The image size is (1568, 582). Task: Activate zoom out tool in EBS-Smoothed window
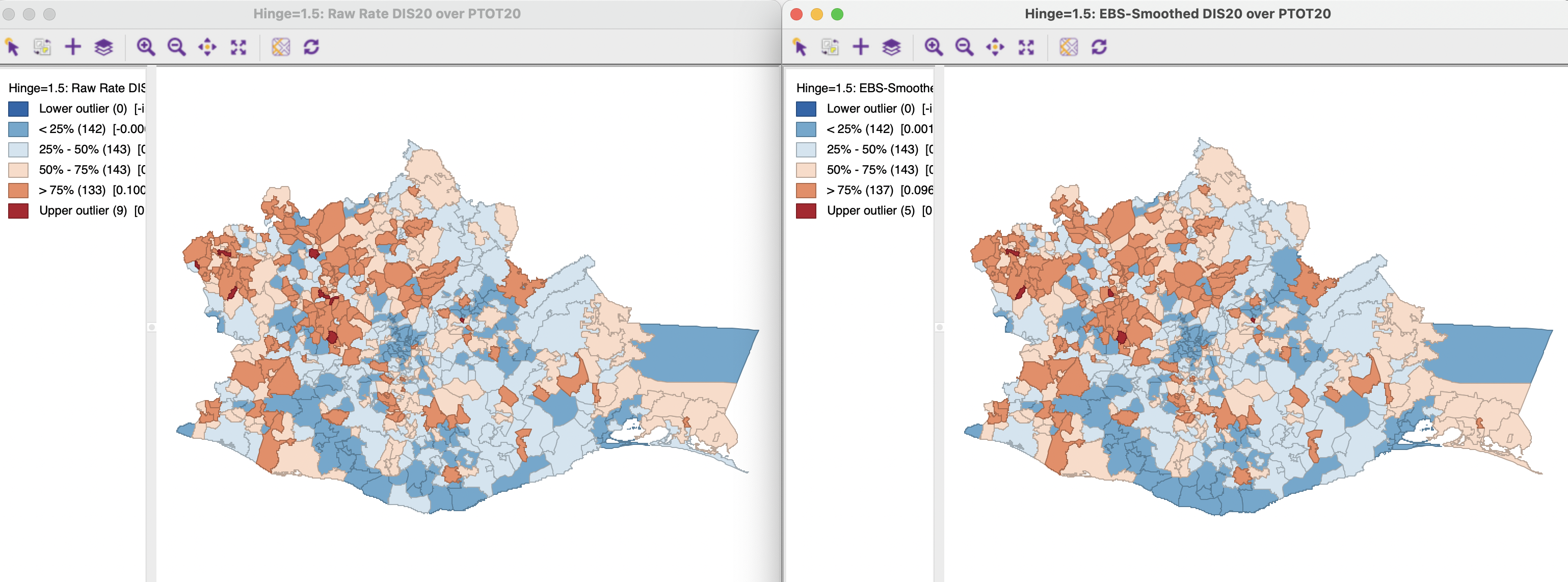click(964, 47)
